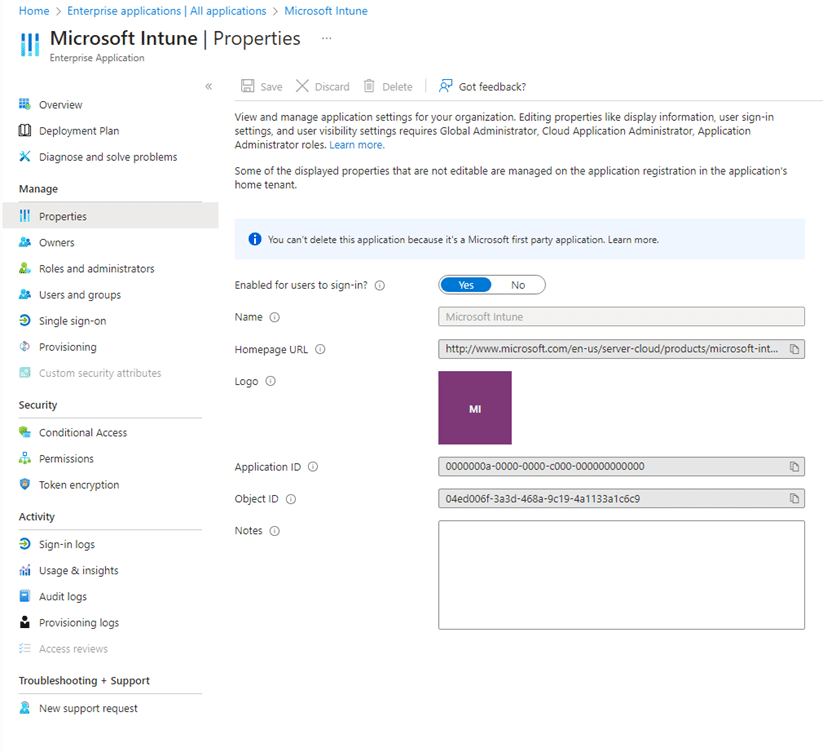Set sign-in enabled to No
The width and height of the screenshot is (823, 752).
(518, 285)
